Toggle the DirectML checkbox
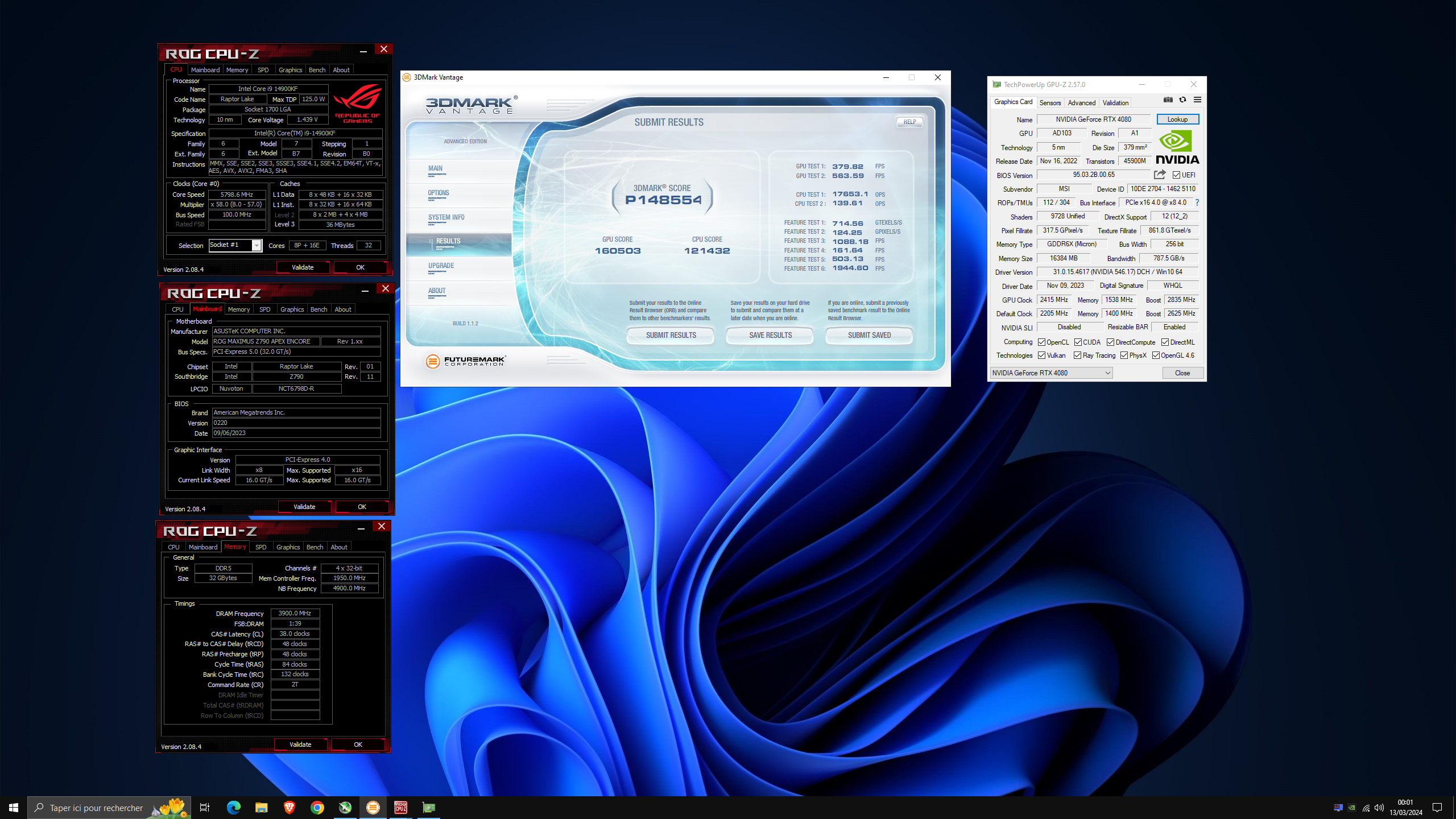1456x819 pixels. click(x=1165, y=342)
